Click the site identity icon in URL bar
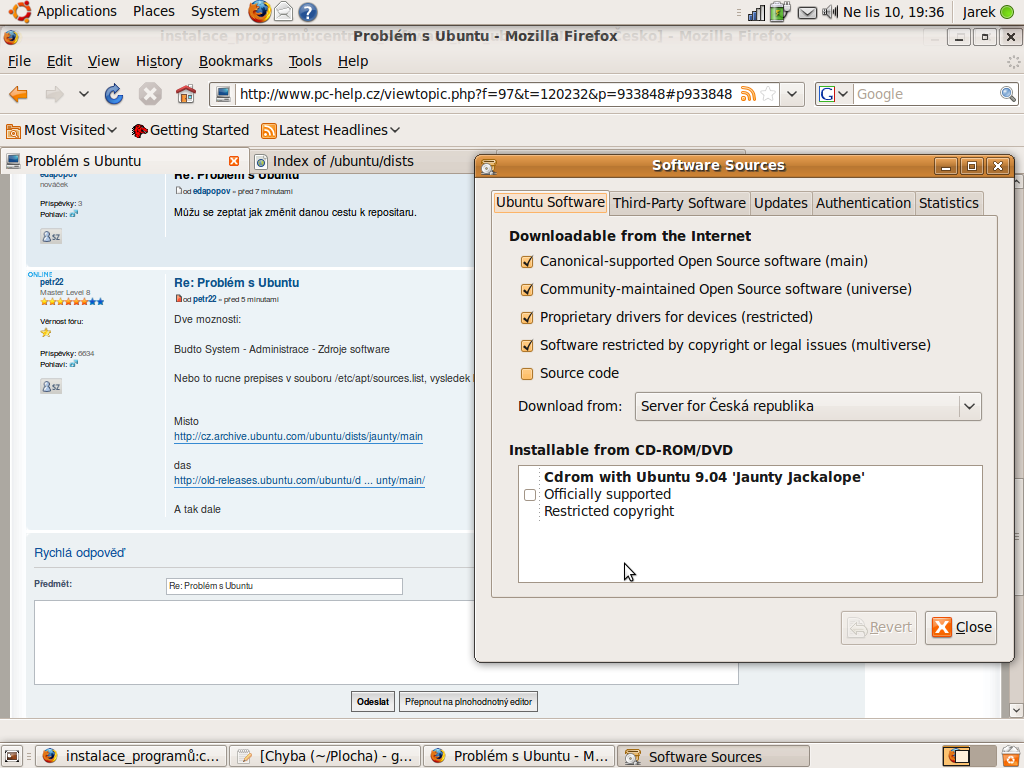The image size is (1024, 768). pyautogui.click(x=223, y=94)
